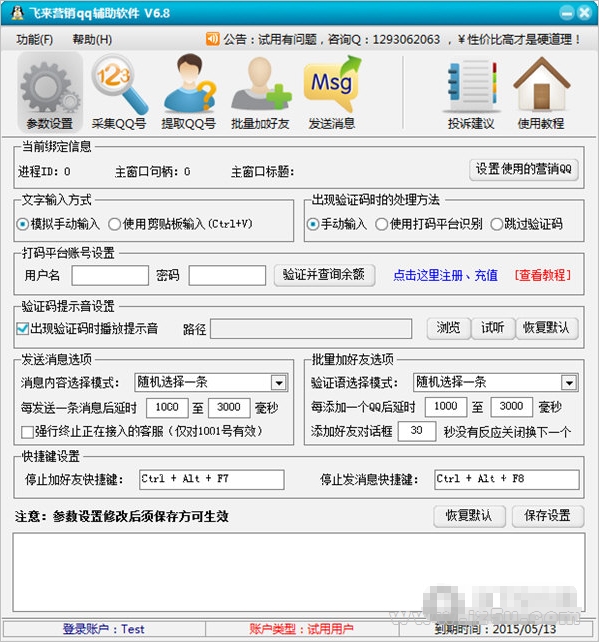599x642 pixels.
Task: Open the 提取QQ号 user icon
Action: (x=188, y=93)
